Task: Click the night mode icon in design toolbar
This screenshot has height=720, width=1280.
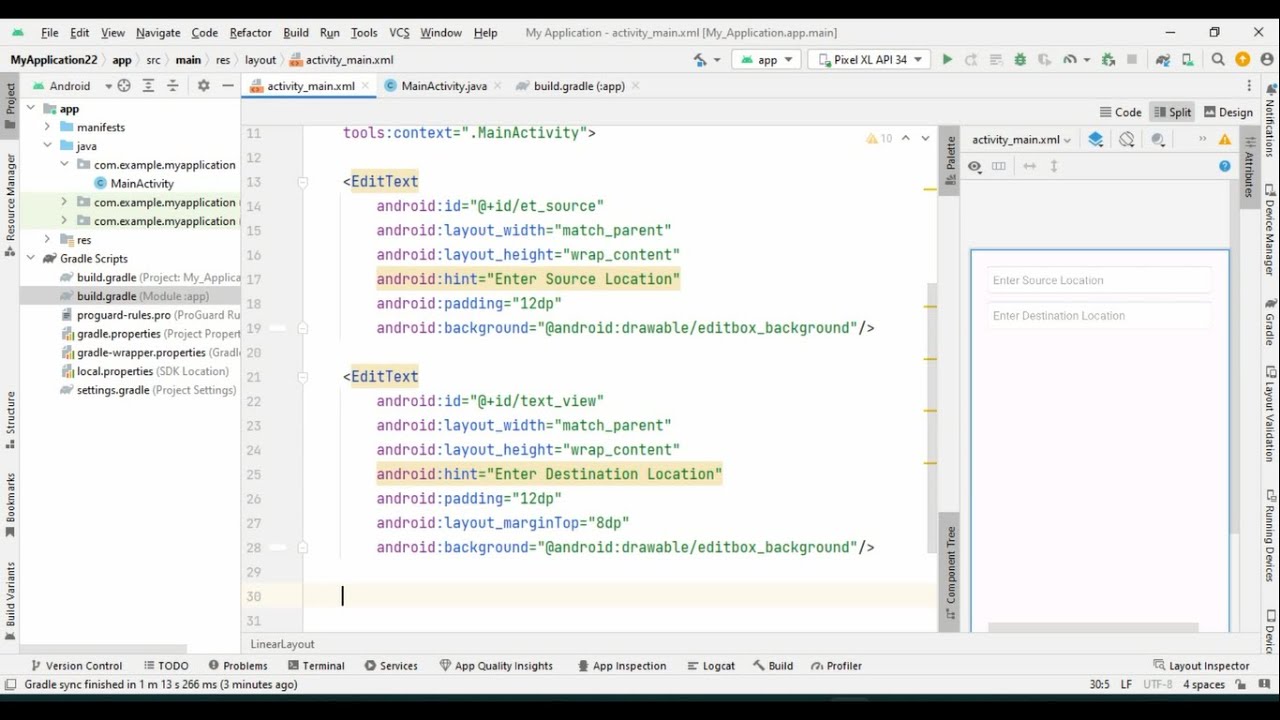Action: pyautogui.click(x=1158, y=140)
